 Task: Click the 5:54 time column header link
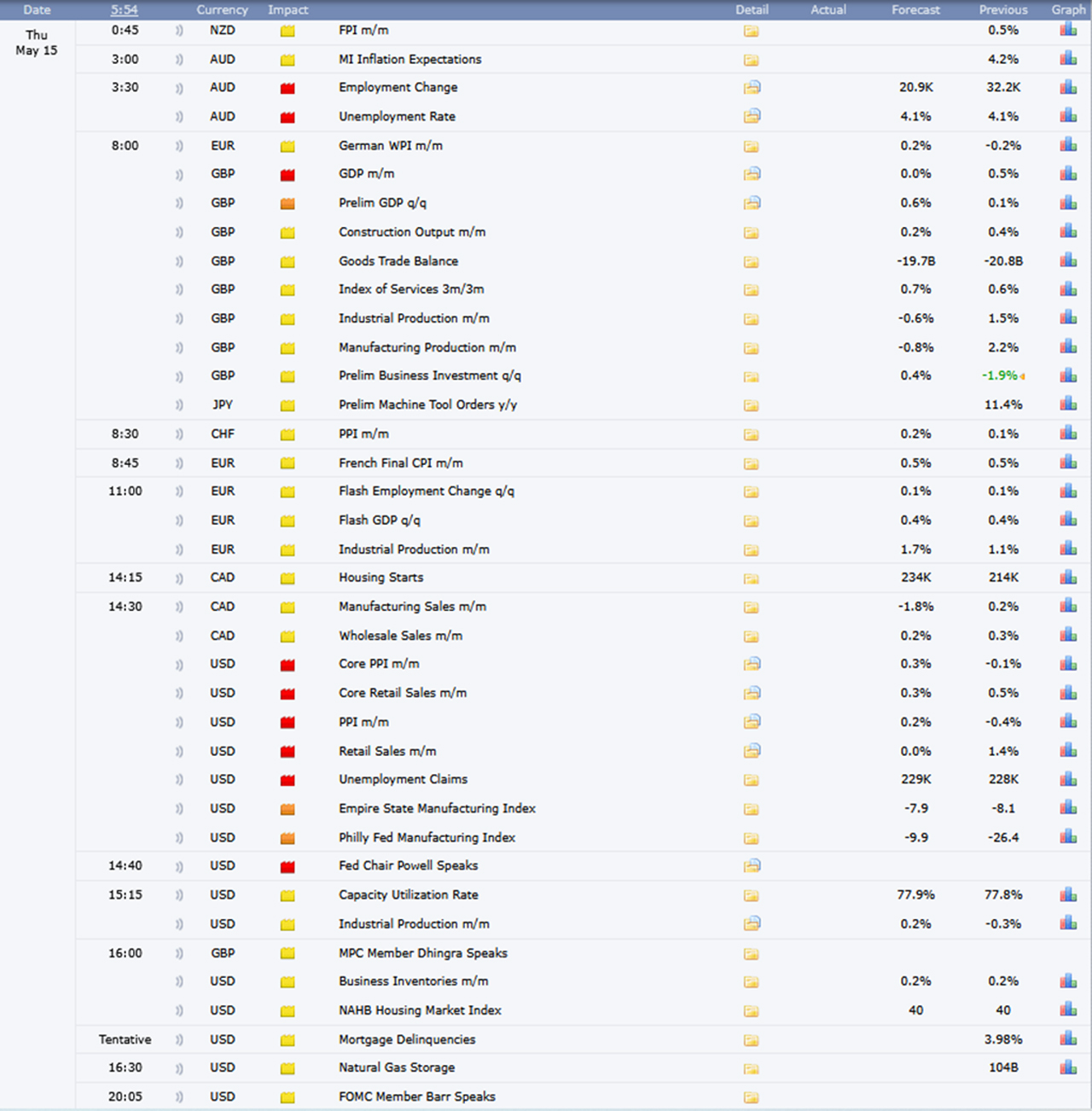tap(125, 10)
